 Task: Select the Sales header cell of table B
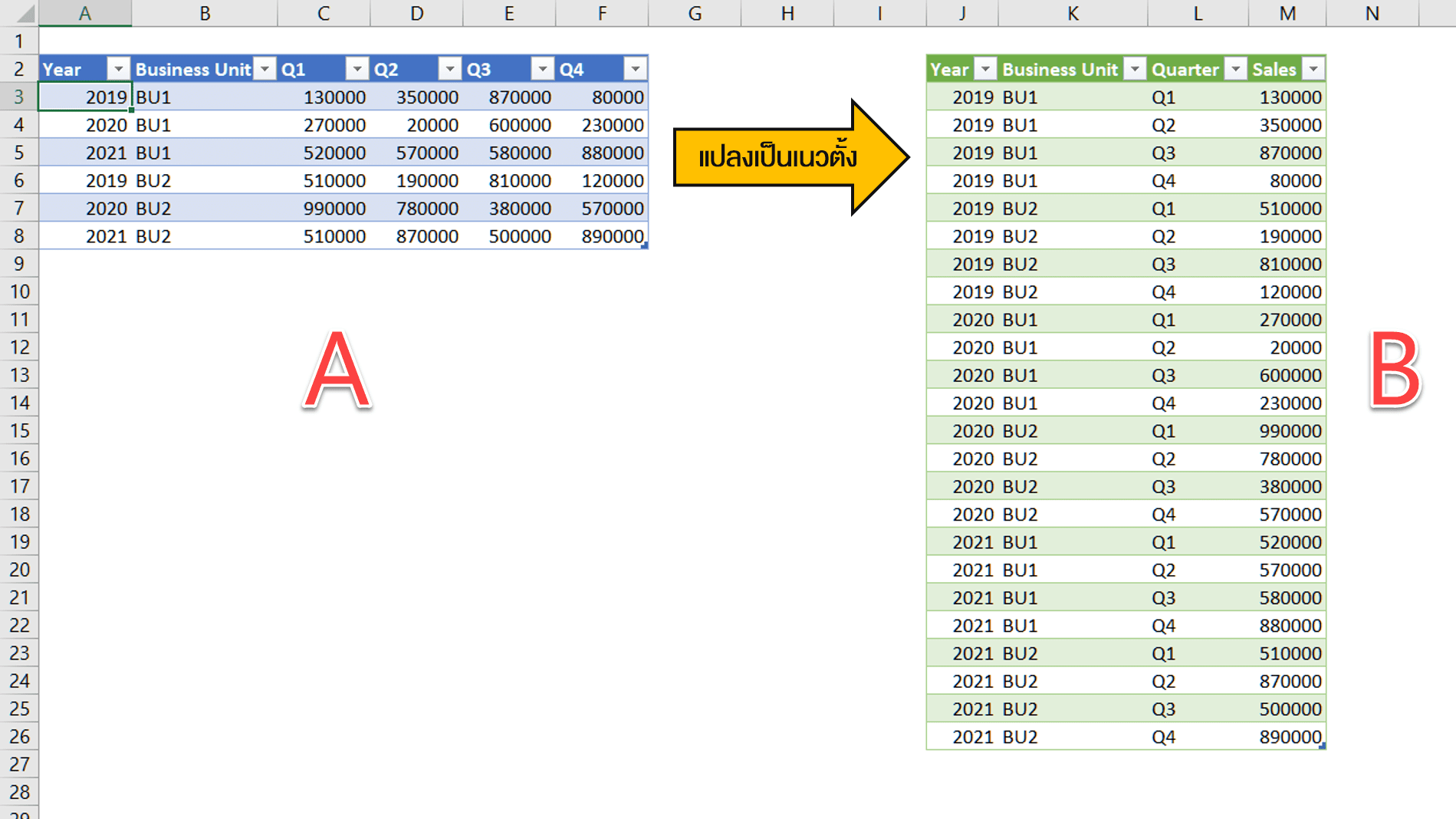click(1274, 68)
